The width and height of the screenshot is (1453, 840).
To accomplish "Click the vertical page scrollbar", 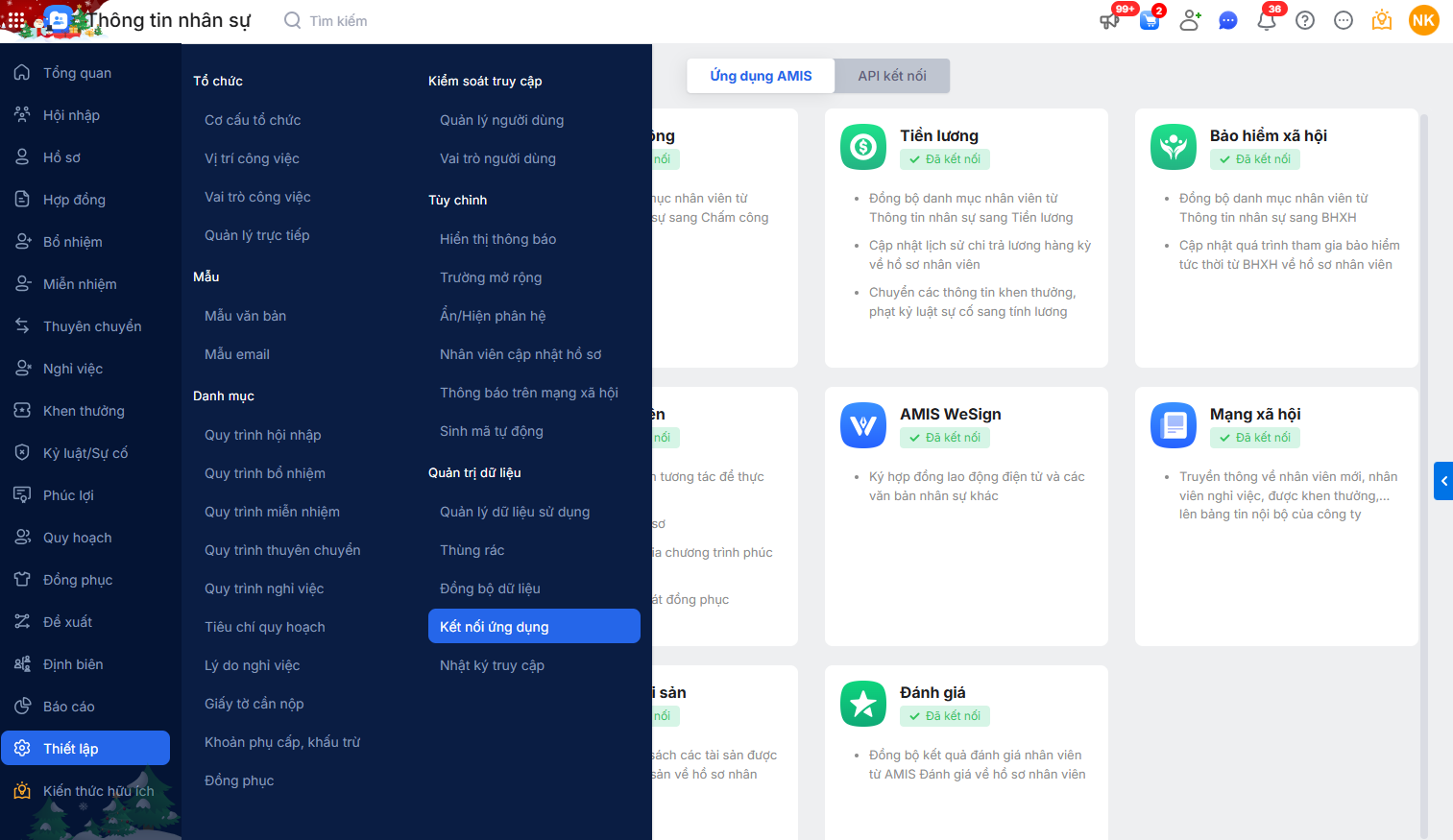I will coord(1424,475).
